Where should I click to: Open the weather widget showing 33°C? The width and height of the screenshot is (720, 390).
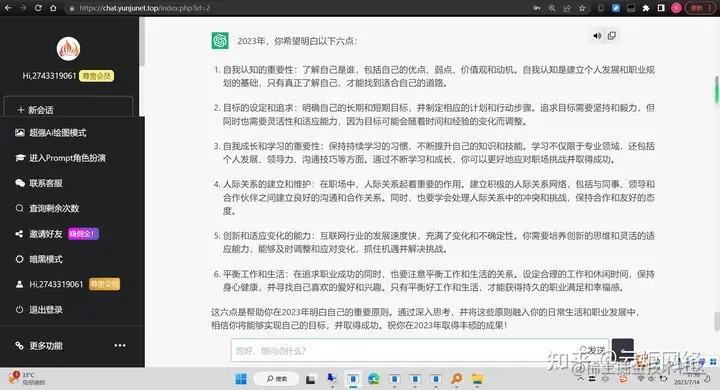point(27,379)
